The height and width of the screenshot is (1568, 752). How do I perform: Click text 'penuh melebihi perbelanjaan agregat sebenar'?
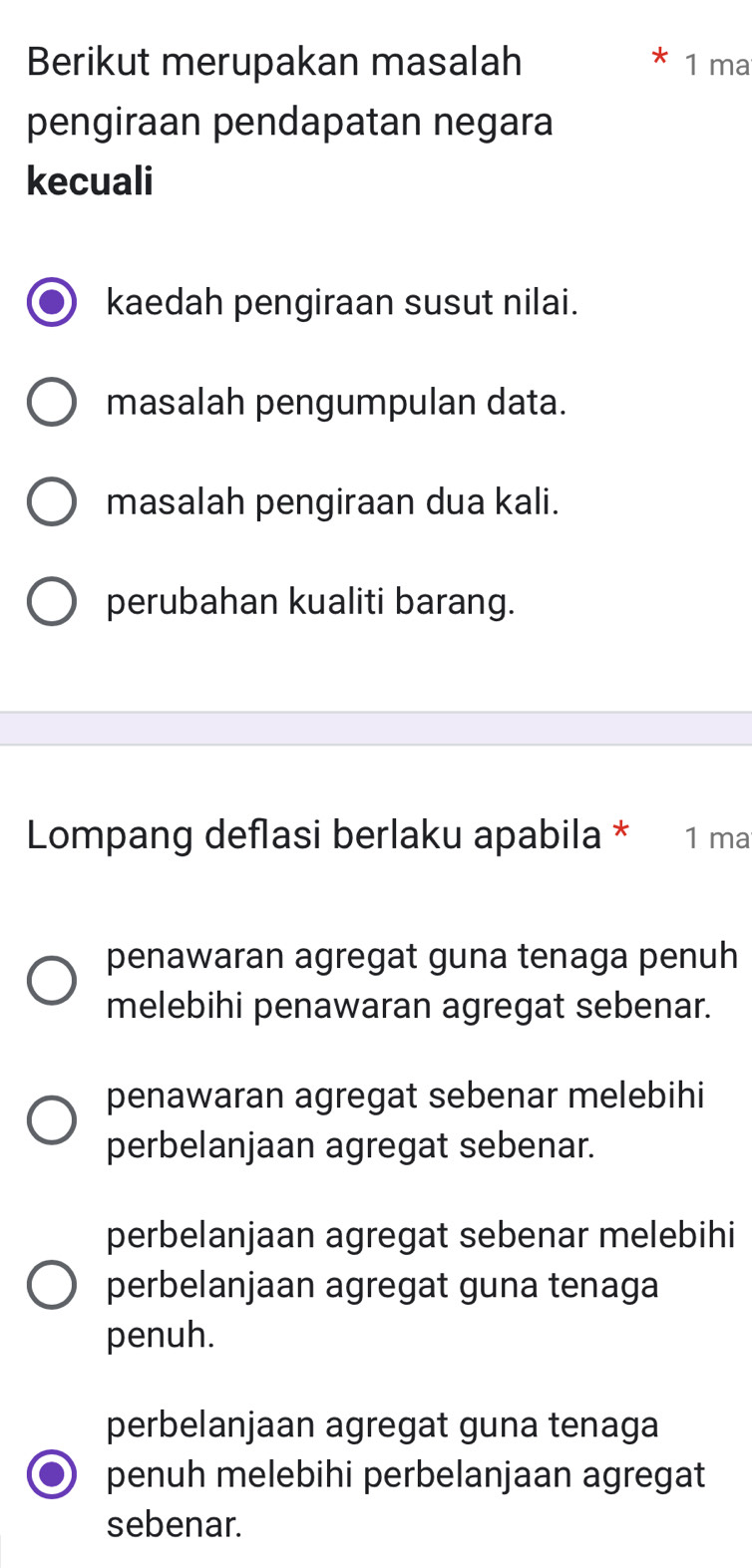pos(406,1474)
